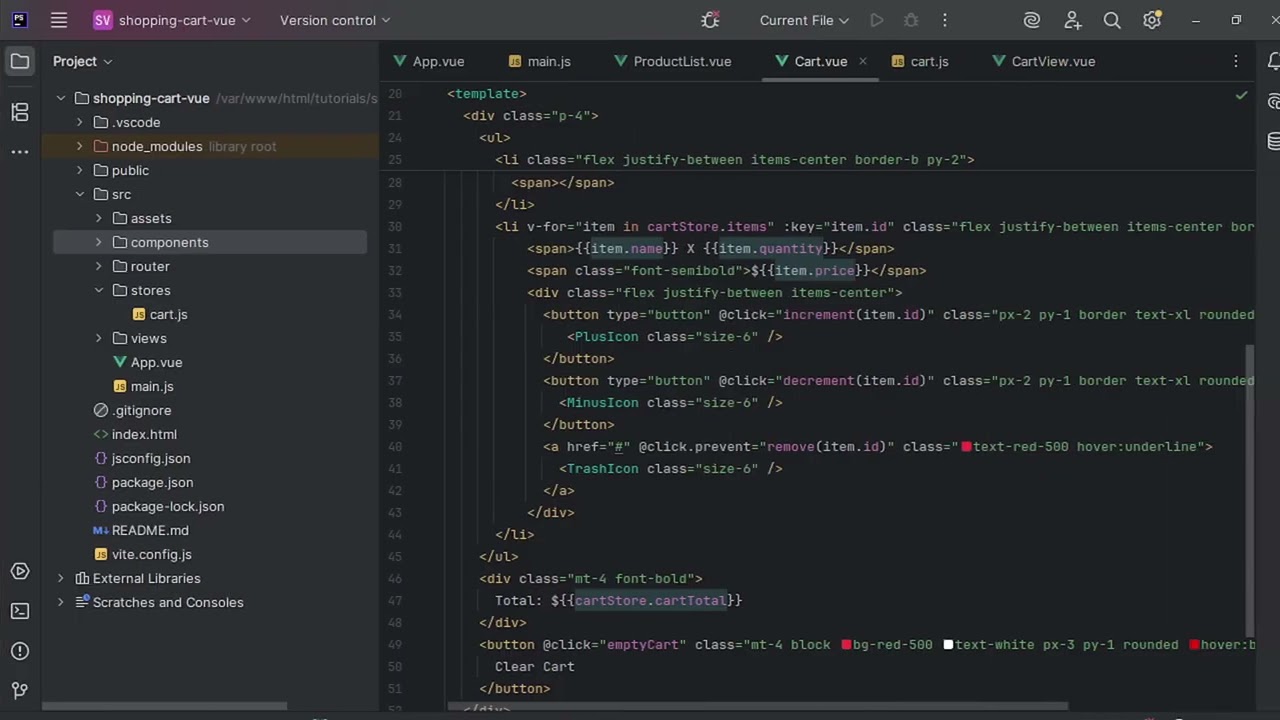Open the Services tool window icon
Viewport: 1280px width, 720px height.
coord(20,572)
